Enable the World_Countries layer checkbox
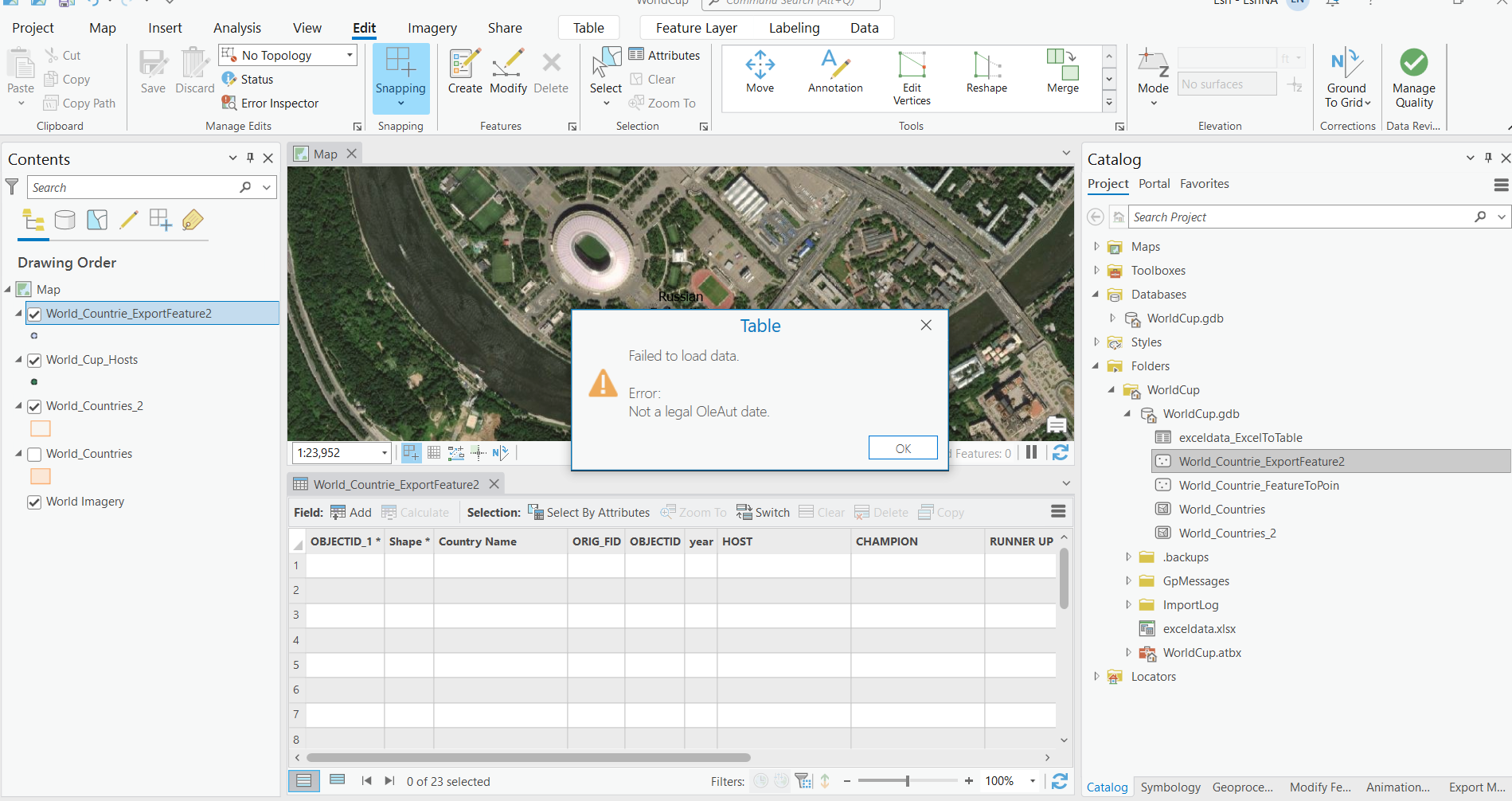 pyautogui.click(x=34, y=454)
